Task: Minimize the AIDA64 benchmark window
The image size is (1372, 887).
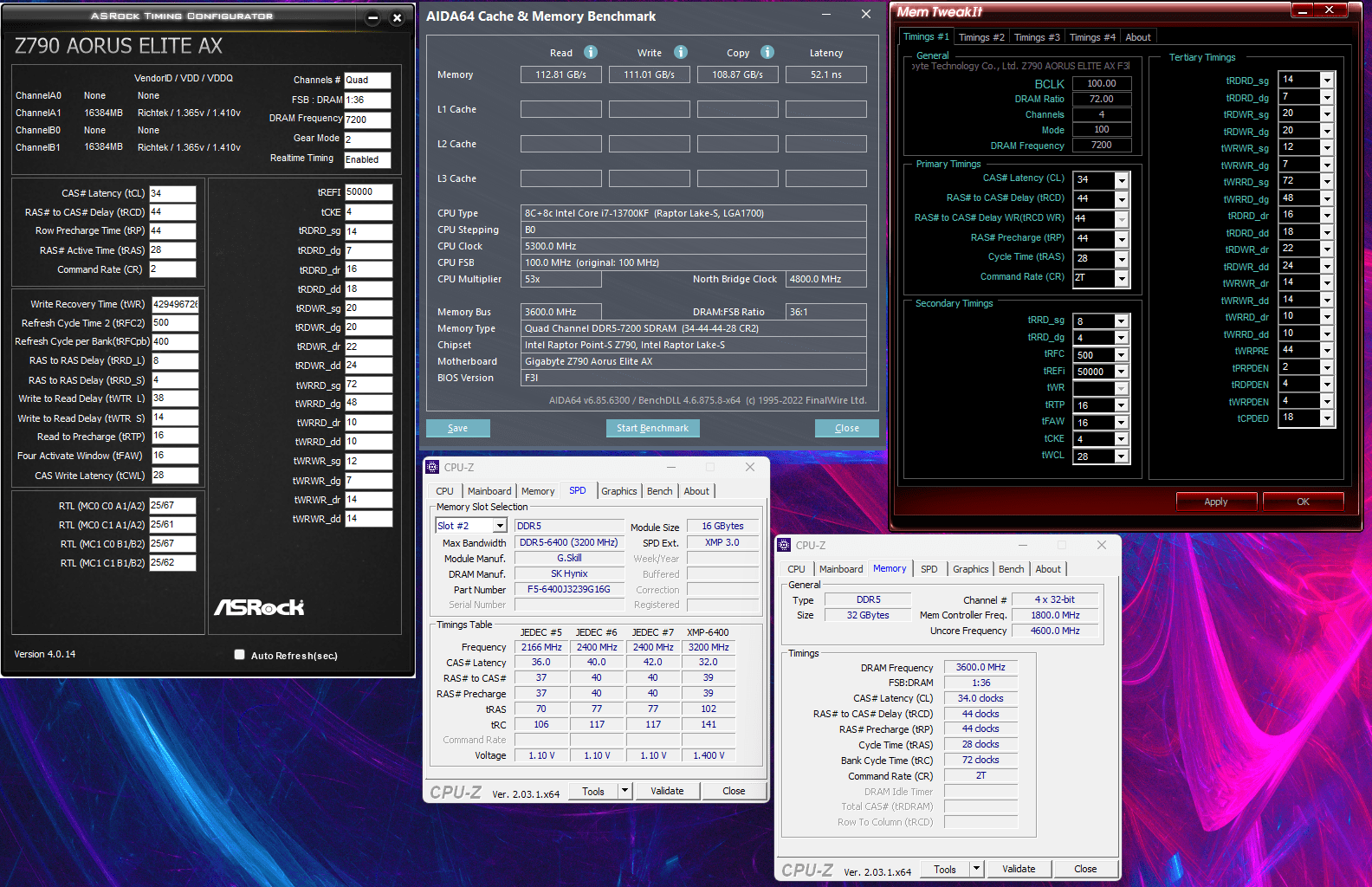Action: (826, 15)
